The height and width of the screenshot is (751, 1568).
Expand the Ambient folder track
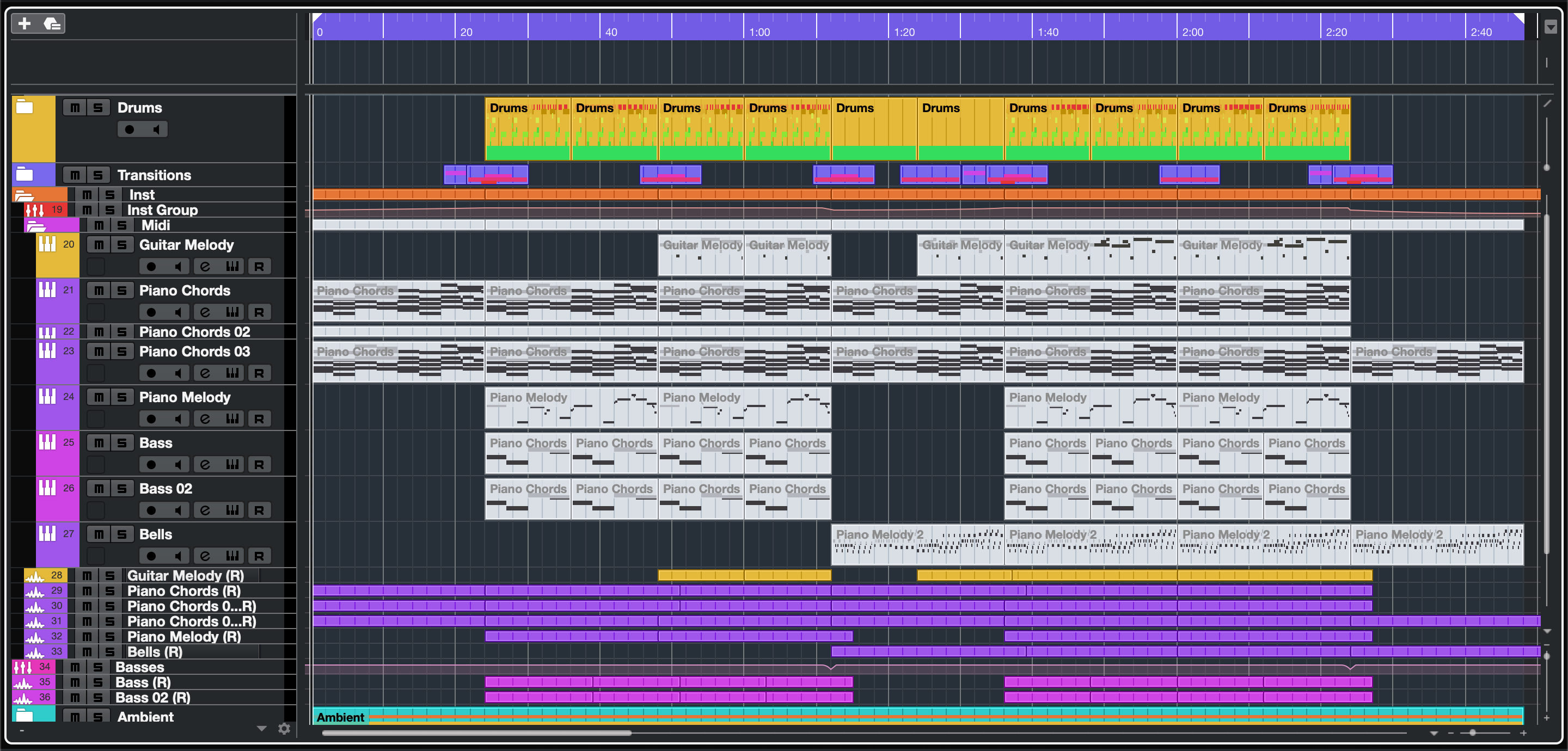pyautogui.click(x=24, y=715)
